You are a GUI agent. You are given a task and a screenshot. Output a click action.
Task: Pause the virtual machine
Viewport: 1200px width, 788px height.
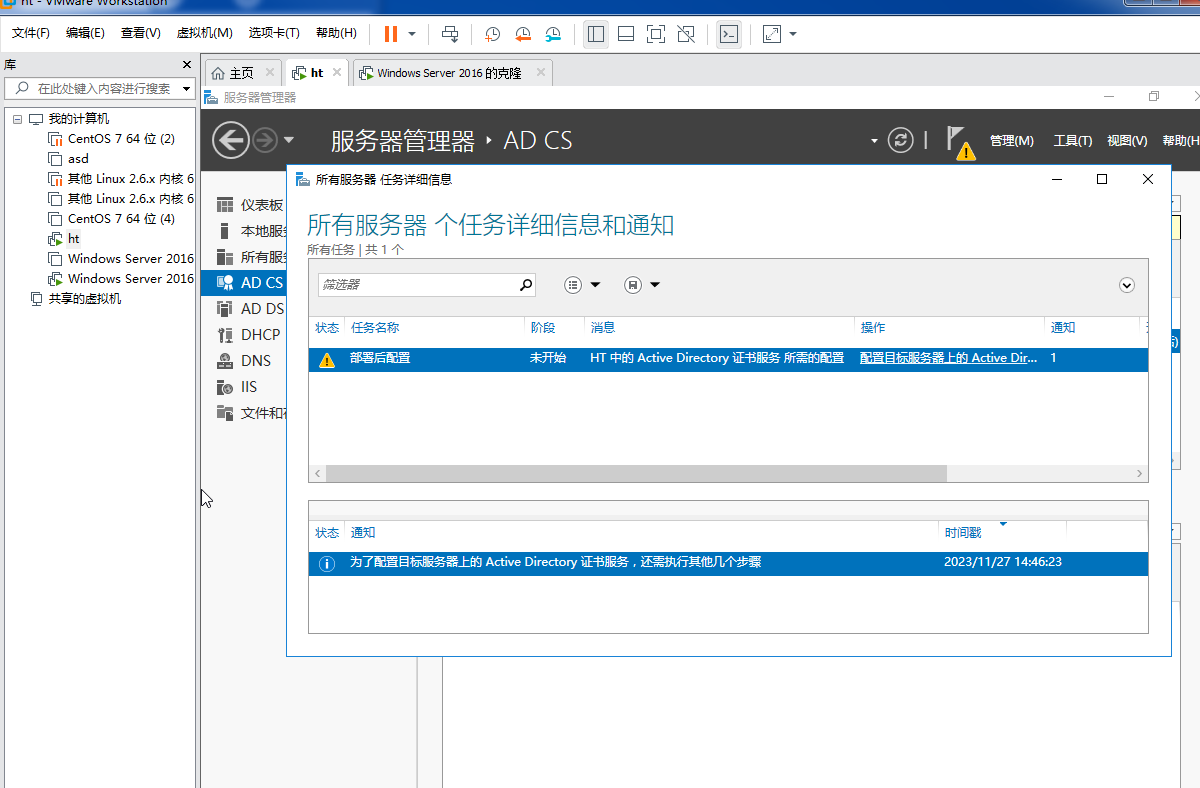(390, 34)
